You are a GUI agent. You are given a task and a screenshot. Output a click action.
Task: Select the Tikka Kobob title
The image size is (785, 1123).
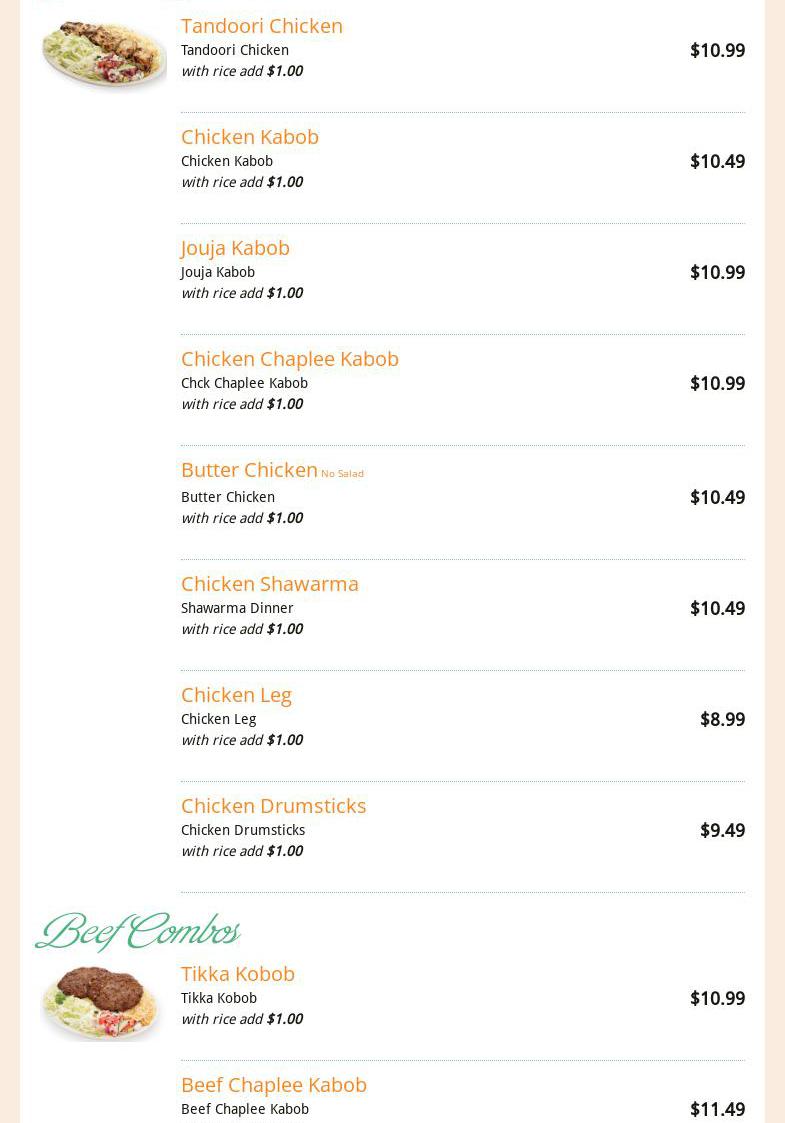pos(237,974)
